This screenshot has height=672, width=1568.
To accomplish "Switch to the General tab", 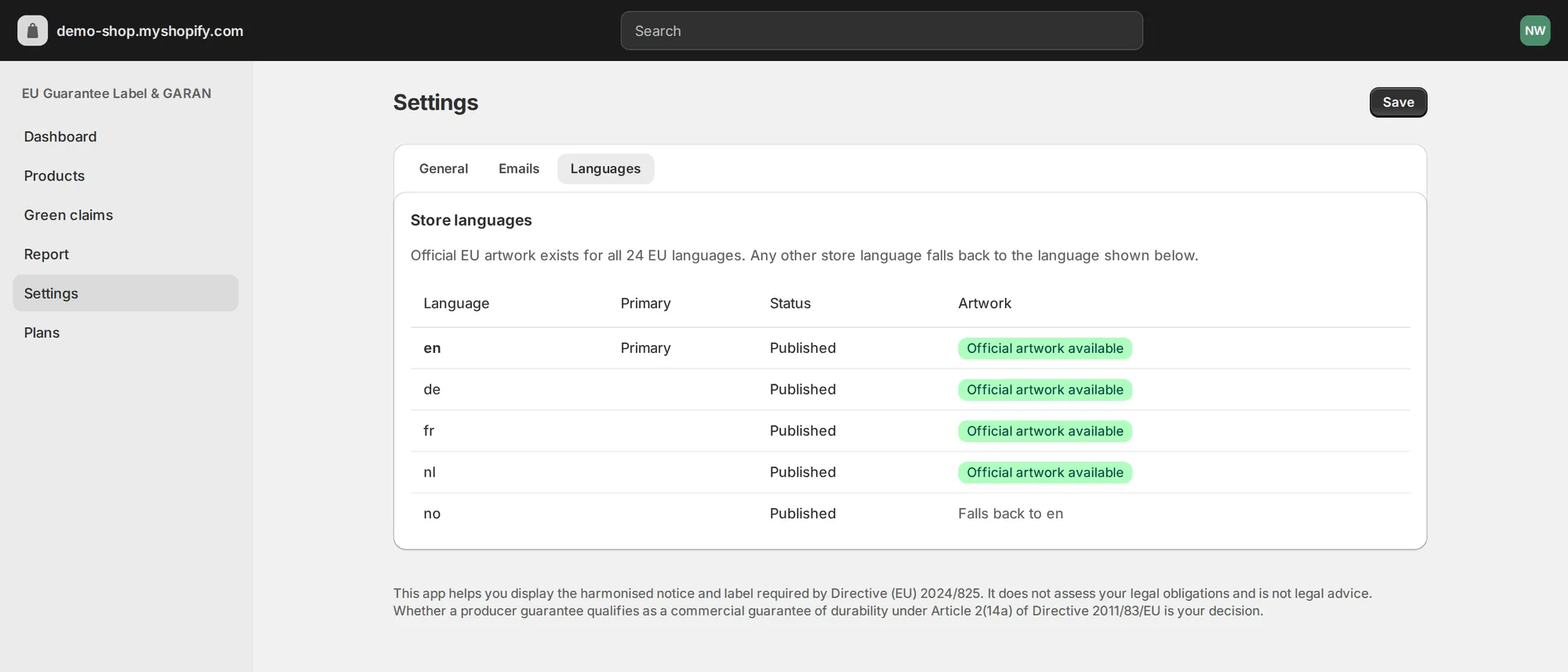I will 443,169.
